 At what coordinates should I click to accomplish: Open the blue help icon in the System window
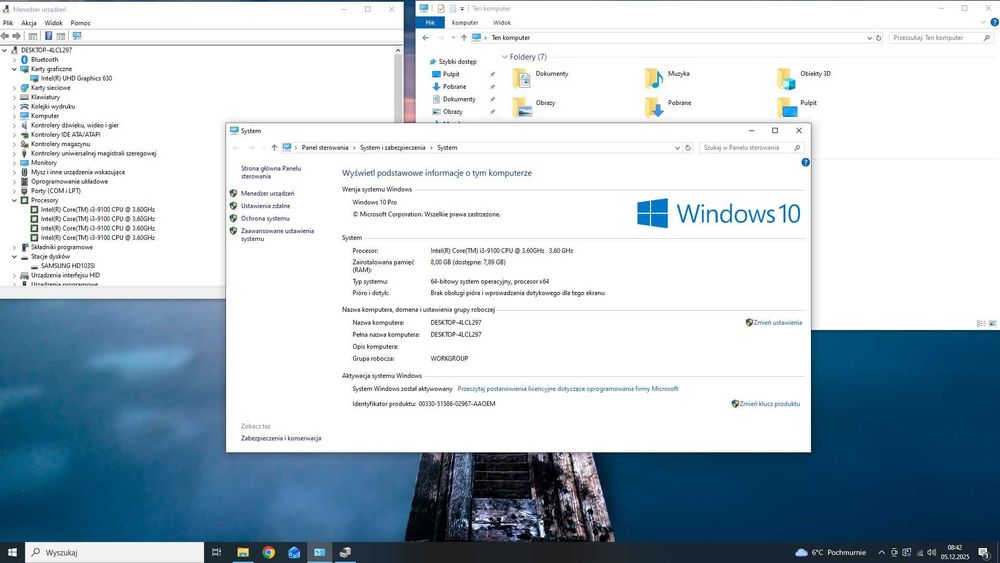805,163
